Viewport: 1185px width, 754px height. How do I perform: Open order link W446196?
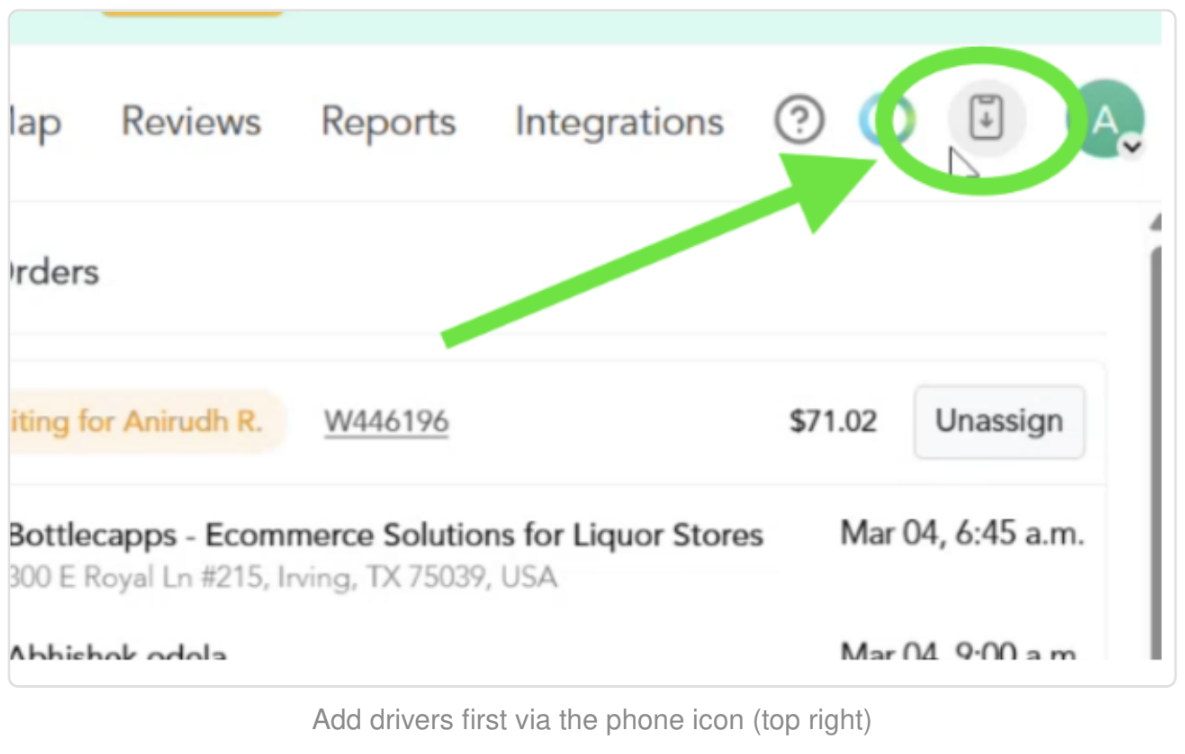click(386, 422)
